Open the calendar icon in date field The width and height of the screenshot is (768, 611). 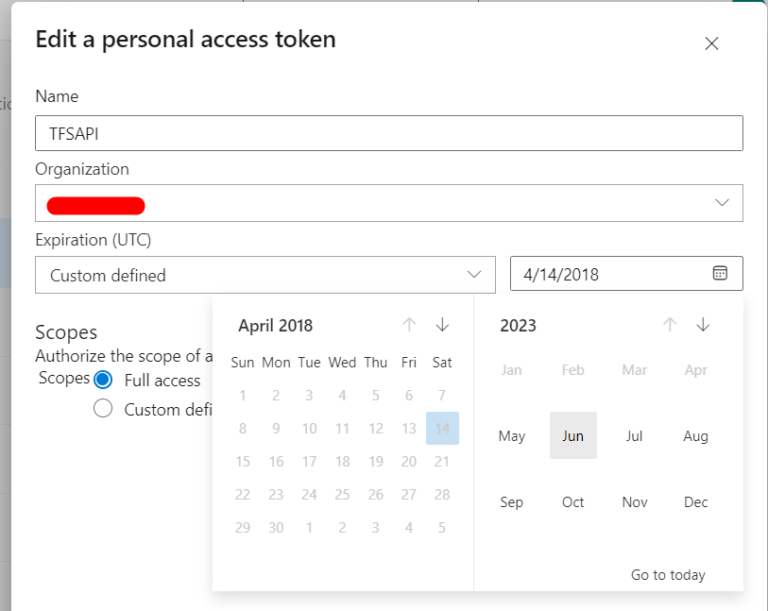[x=720, y=273]
